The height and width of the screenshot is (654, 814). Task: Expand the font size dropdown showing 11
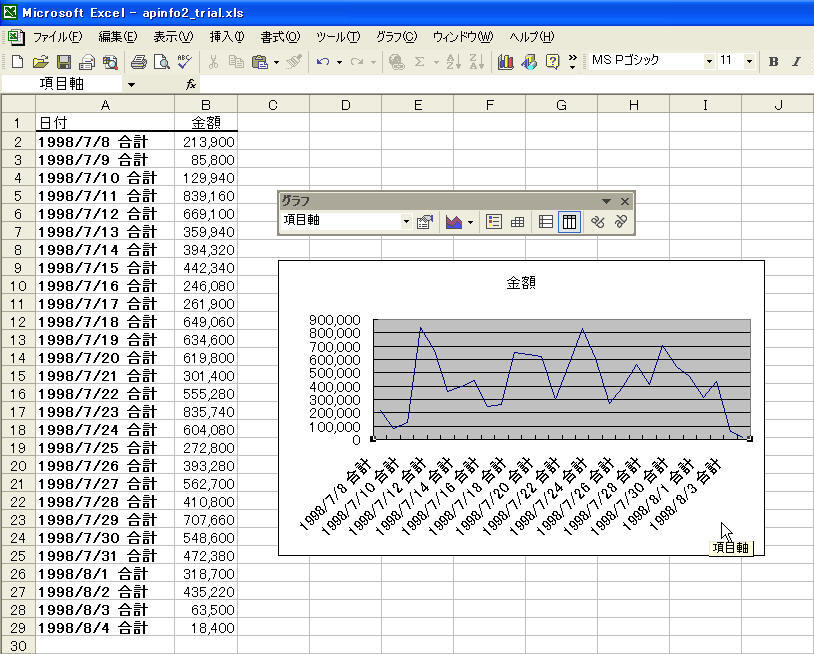coord(751,61)
